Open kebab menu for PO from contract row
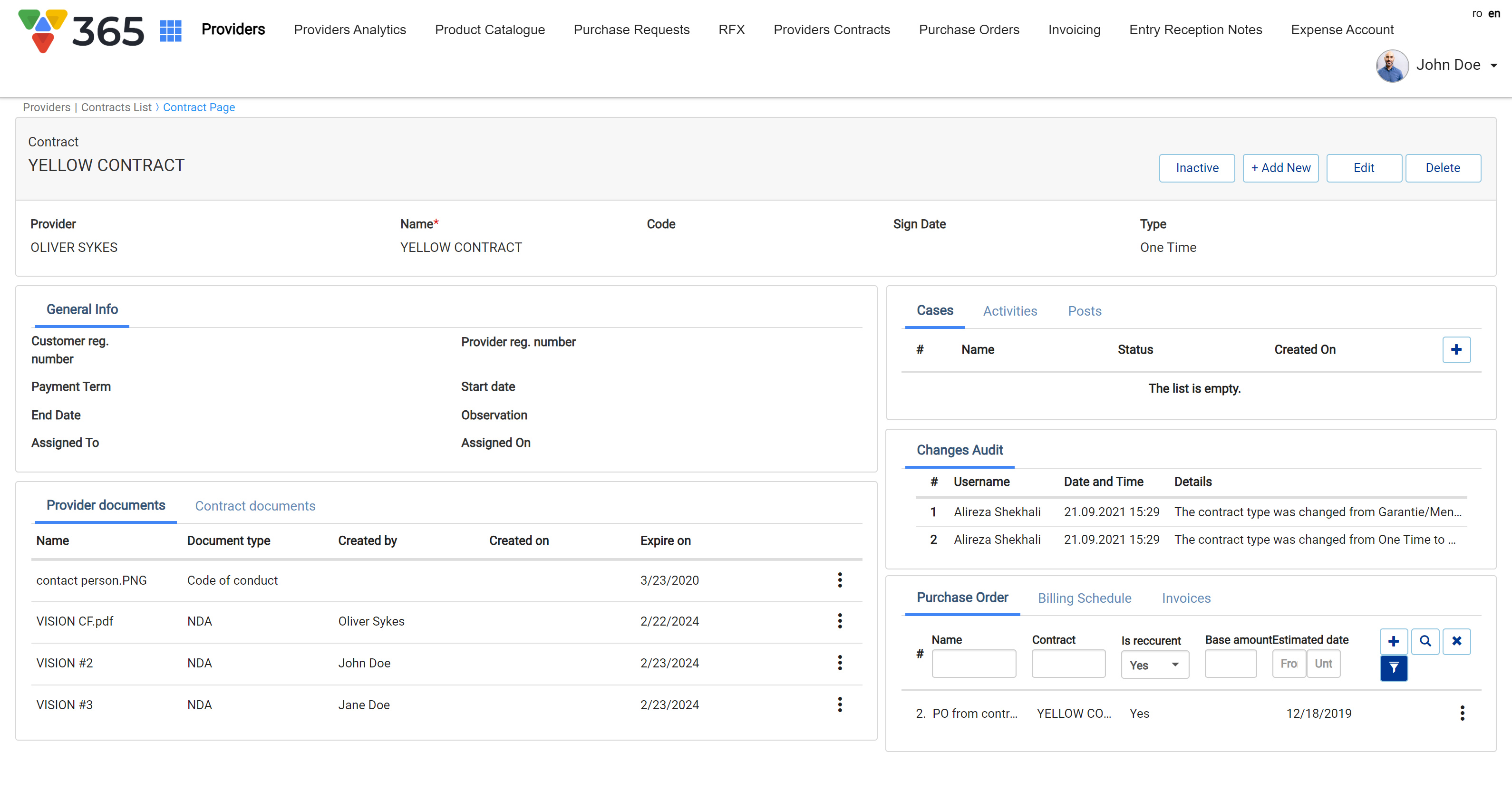 pos(1462,713)
